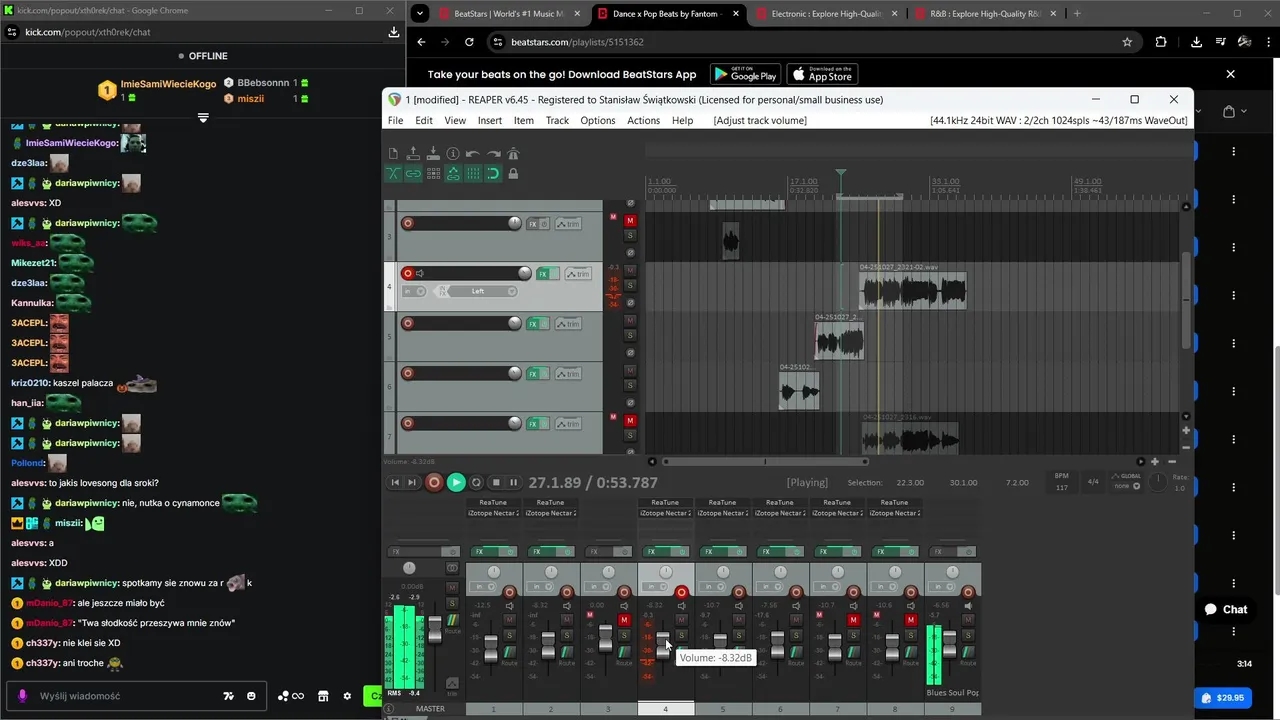Screen dimensions: 1280x720
Task: Open Chrome tab search dropdown arrow
Action: coord(420,14)
